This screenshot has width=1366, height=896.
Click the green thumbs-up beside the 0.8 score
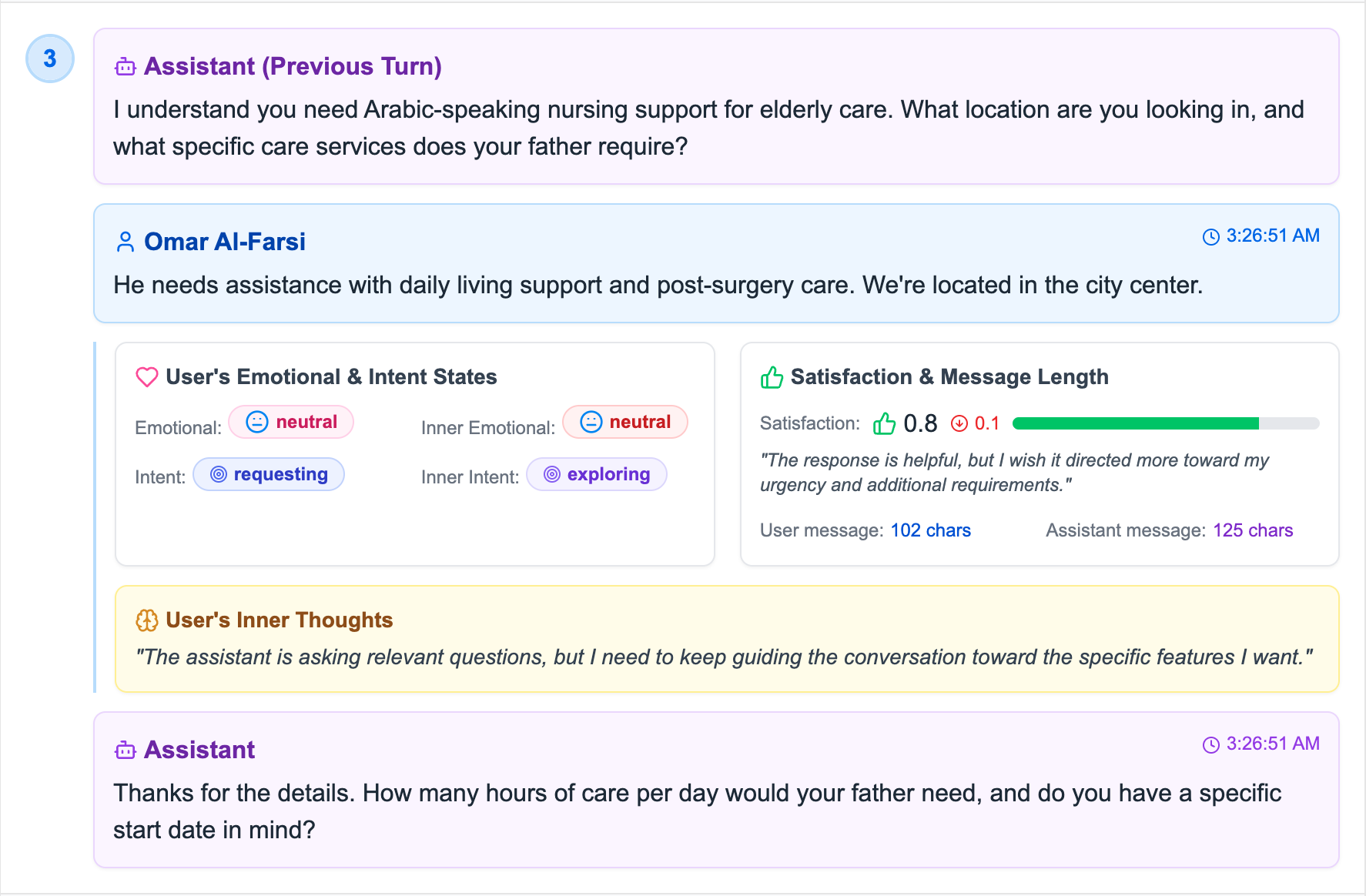[884, 423]
